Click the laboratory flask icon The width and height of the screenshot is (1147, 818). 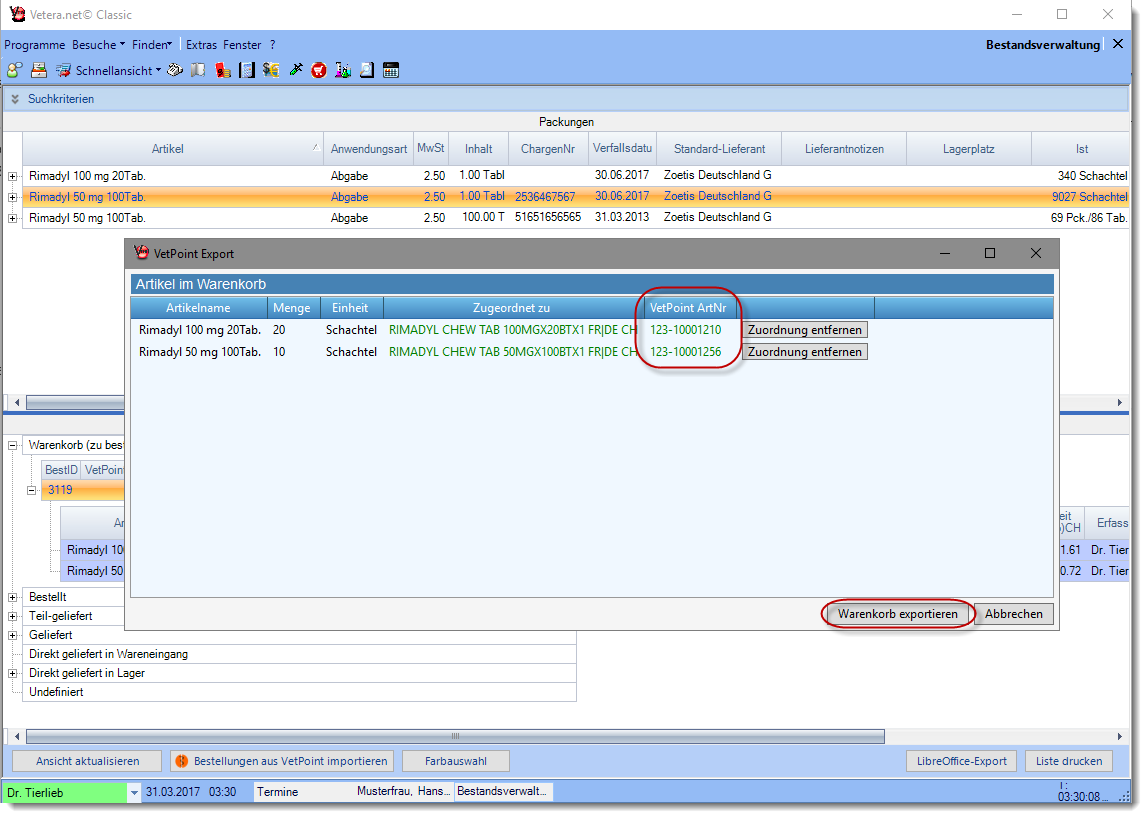point(343,71)
